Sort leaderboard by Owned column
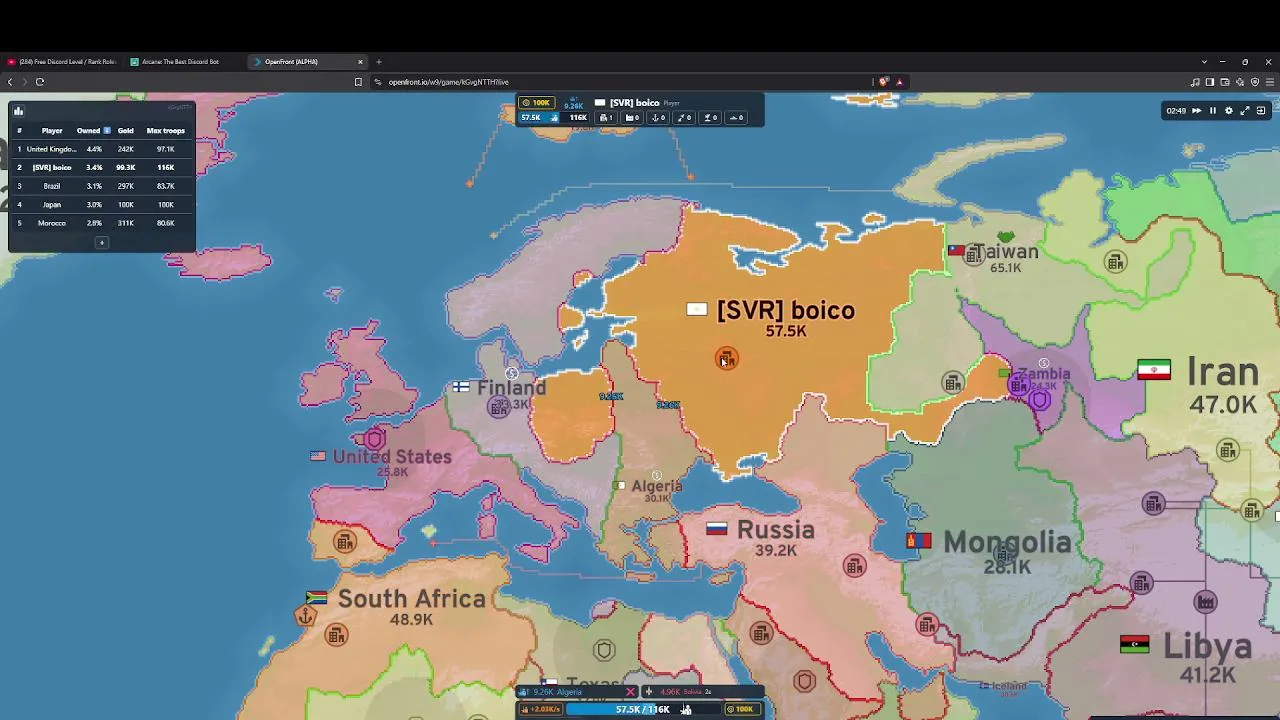 pos(93,130)
